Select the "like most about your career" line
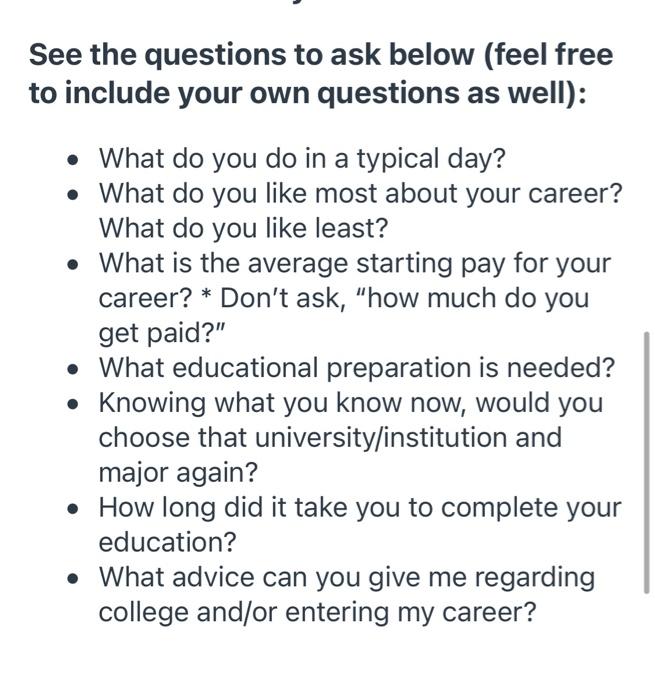Viewport: 655px width, 700px height. coord(360,193)
